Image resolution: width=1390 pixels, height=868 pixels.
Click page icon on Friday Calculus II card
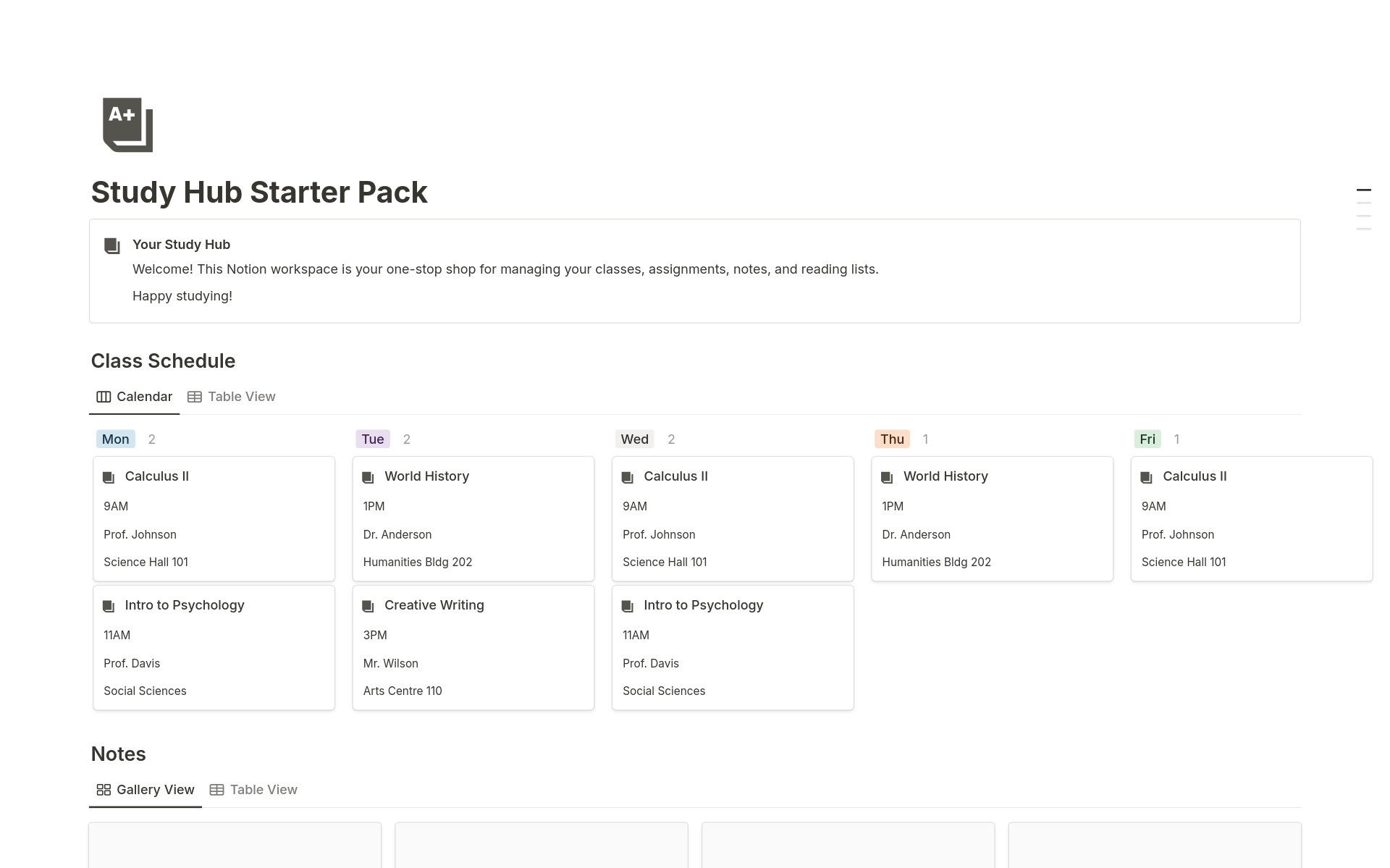1146,477
